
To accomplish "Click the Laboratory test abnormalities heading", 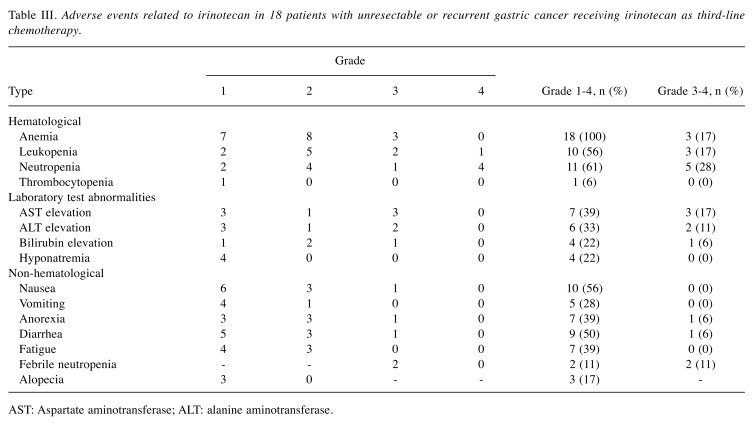I will tap(80, 196).
